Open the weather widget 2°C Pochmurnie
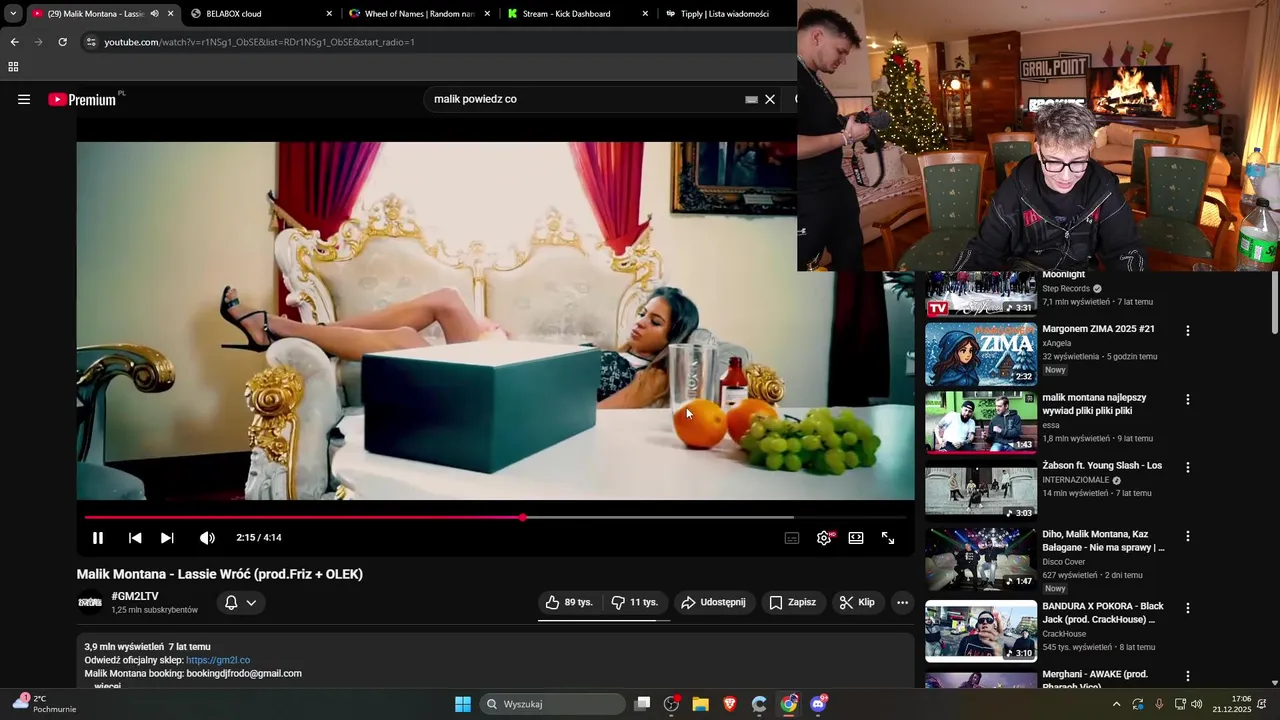This screenshot has height=720, width=1280. [x=45, y=704]
